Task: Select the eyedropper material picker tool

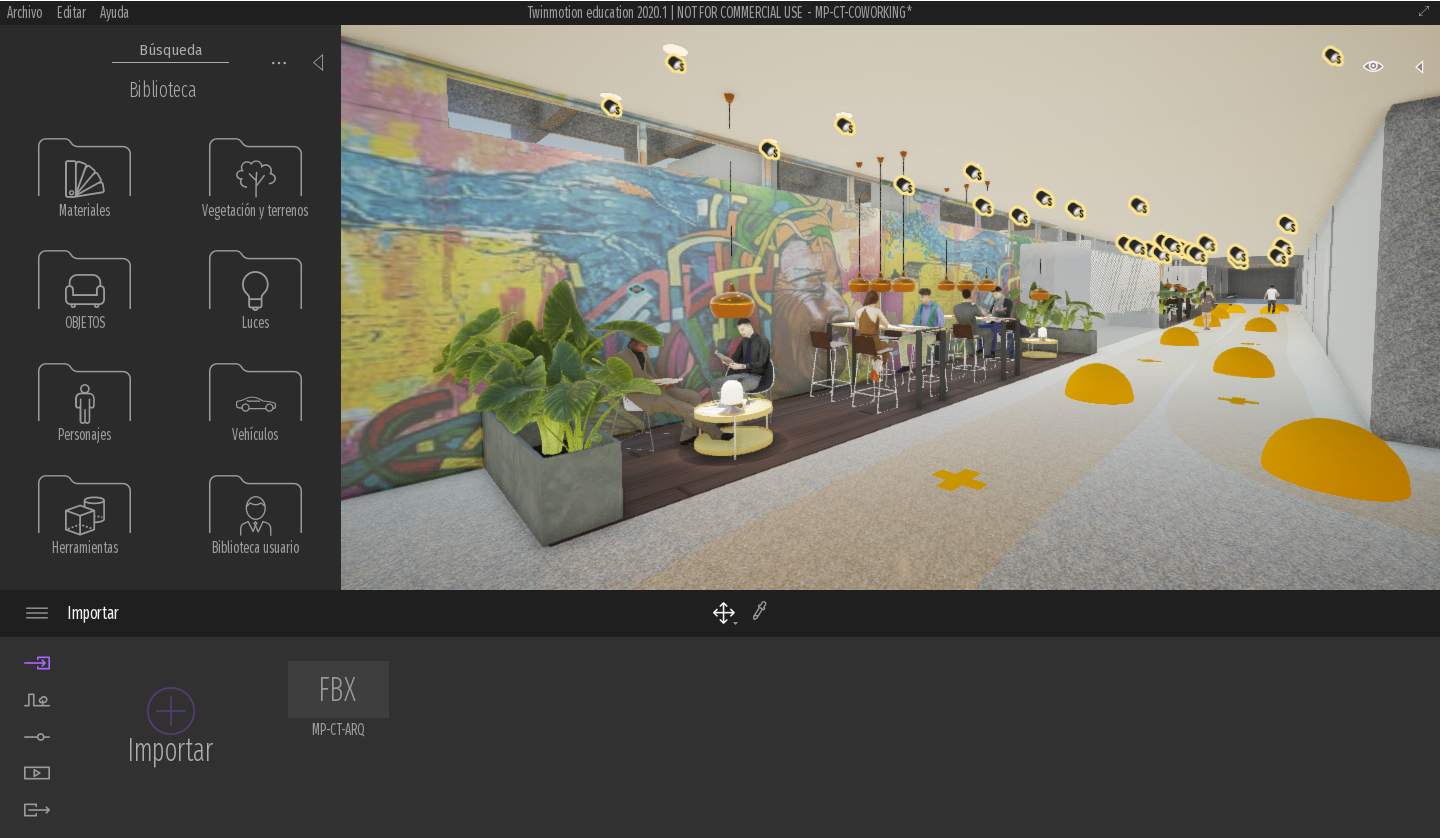Action: (x=760, y=612)
